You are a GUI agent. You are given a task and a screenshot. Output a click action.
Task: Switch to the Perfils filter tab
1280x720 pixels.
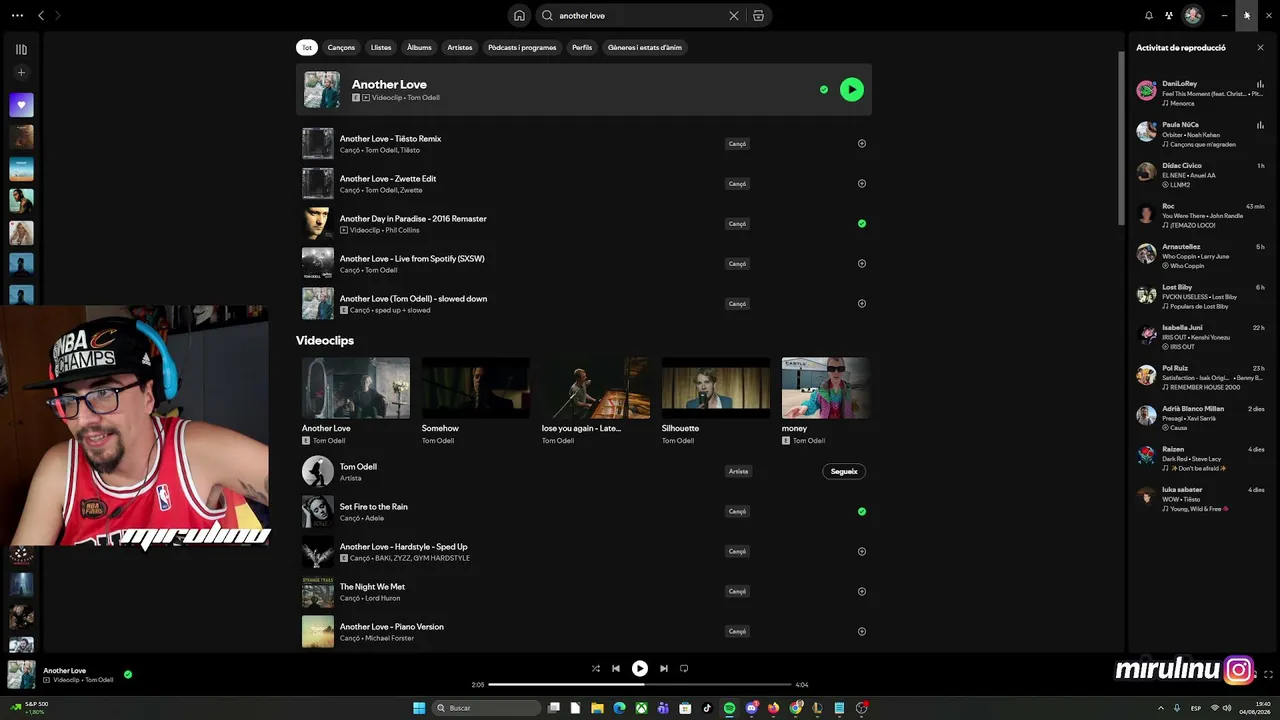pyautogui.click(x=582, y=48)
